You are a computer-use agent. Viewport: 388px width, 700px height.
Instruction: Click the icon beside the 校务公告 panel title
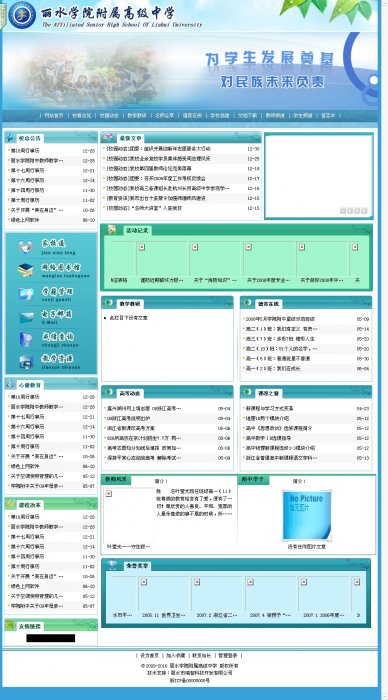point(10,138)
